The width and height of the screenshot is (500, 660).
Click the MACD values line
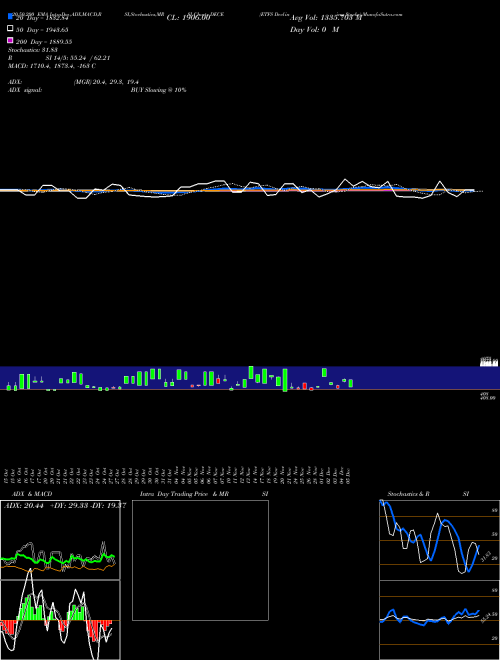(x=52, y=66)
